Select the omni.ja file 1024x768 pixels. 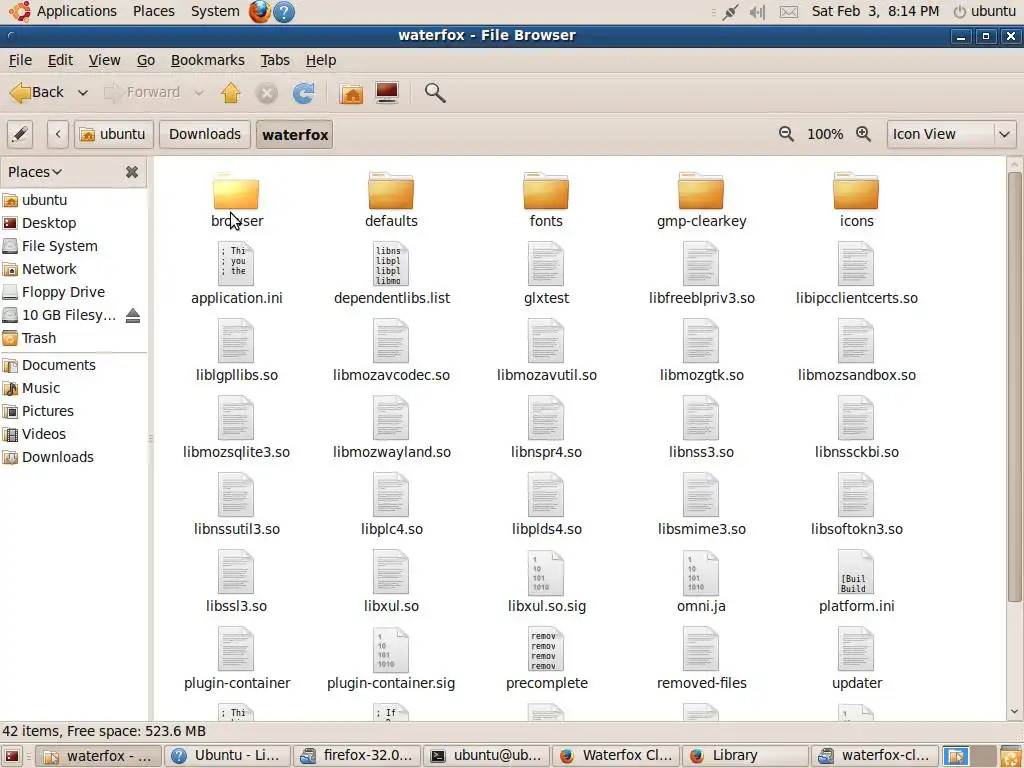pos(701,582)
